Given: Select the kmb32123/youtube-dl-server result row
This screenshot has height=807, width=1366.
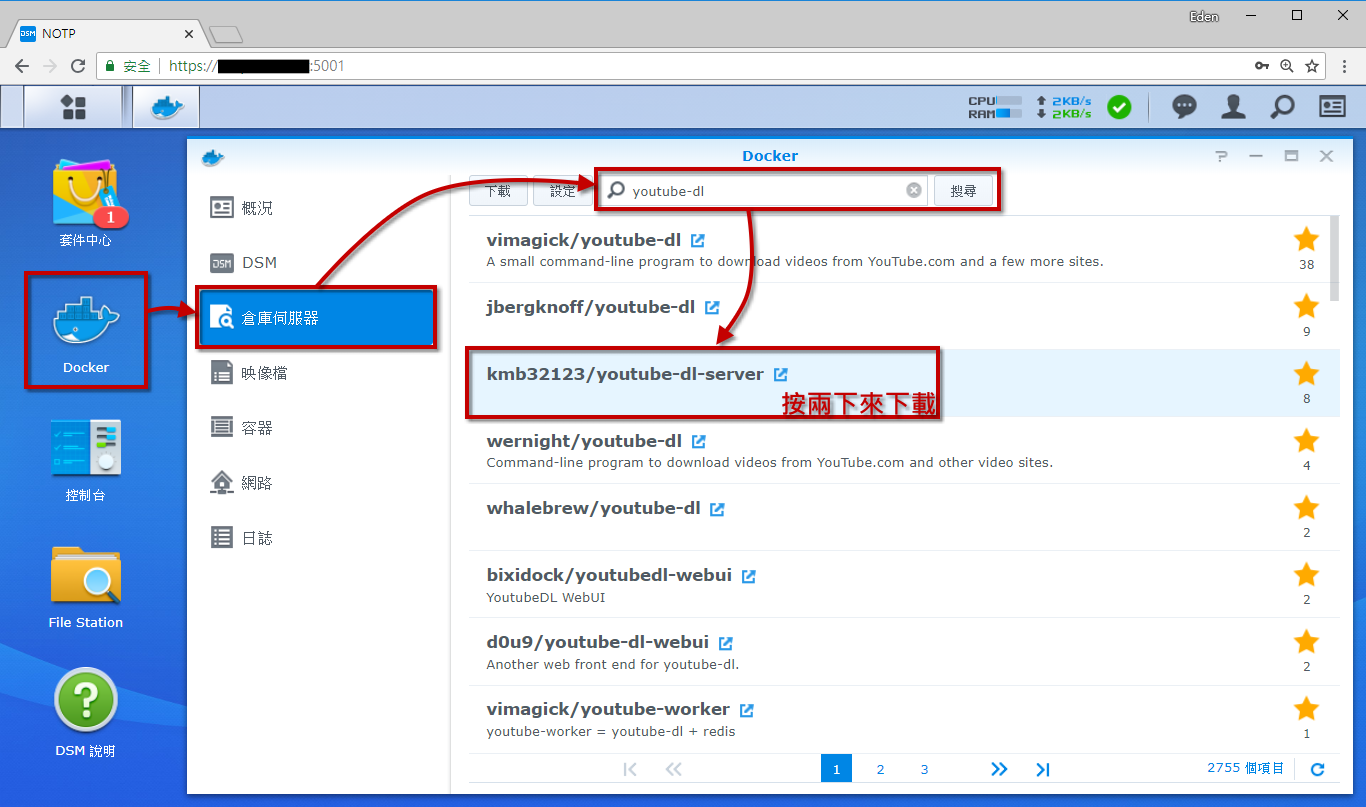Looking at the screenshot, I should point(904,383).
